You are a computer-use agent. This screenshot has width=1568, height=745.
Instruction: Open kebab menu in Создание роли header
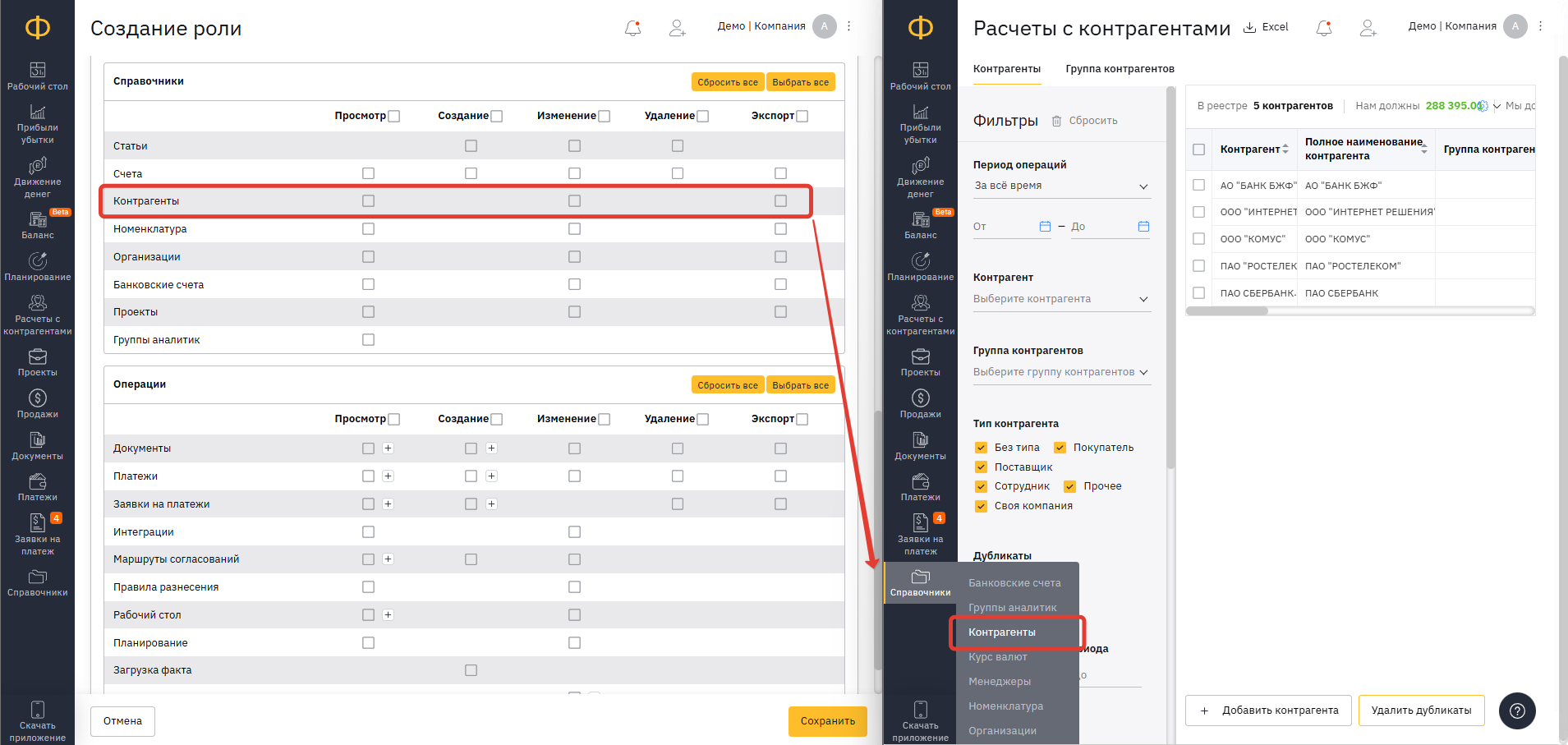849,26
